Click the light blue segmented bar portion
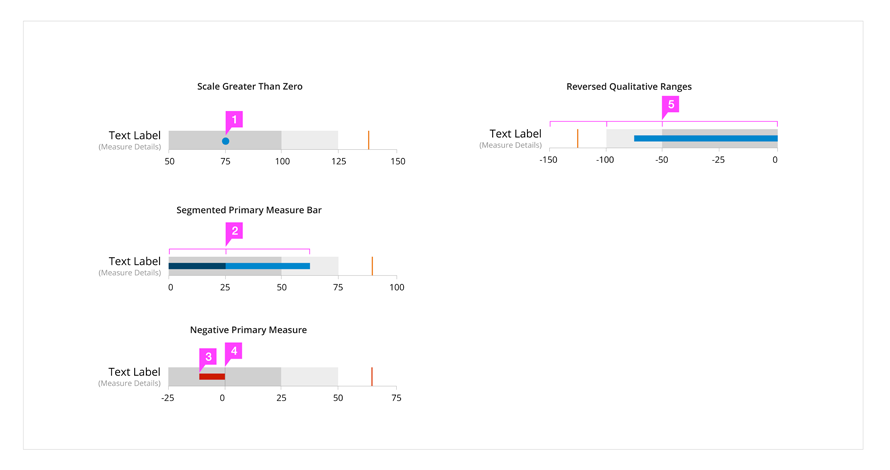This screenshot has height=470, width=890. 267,266
